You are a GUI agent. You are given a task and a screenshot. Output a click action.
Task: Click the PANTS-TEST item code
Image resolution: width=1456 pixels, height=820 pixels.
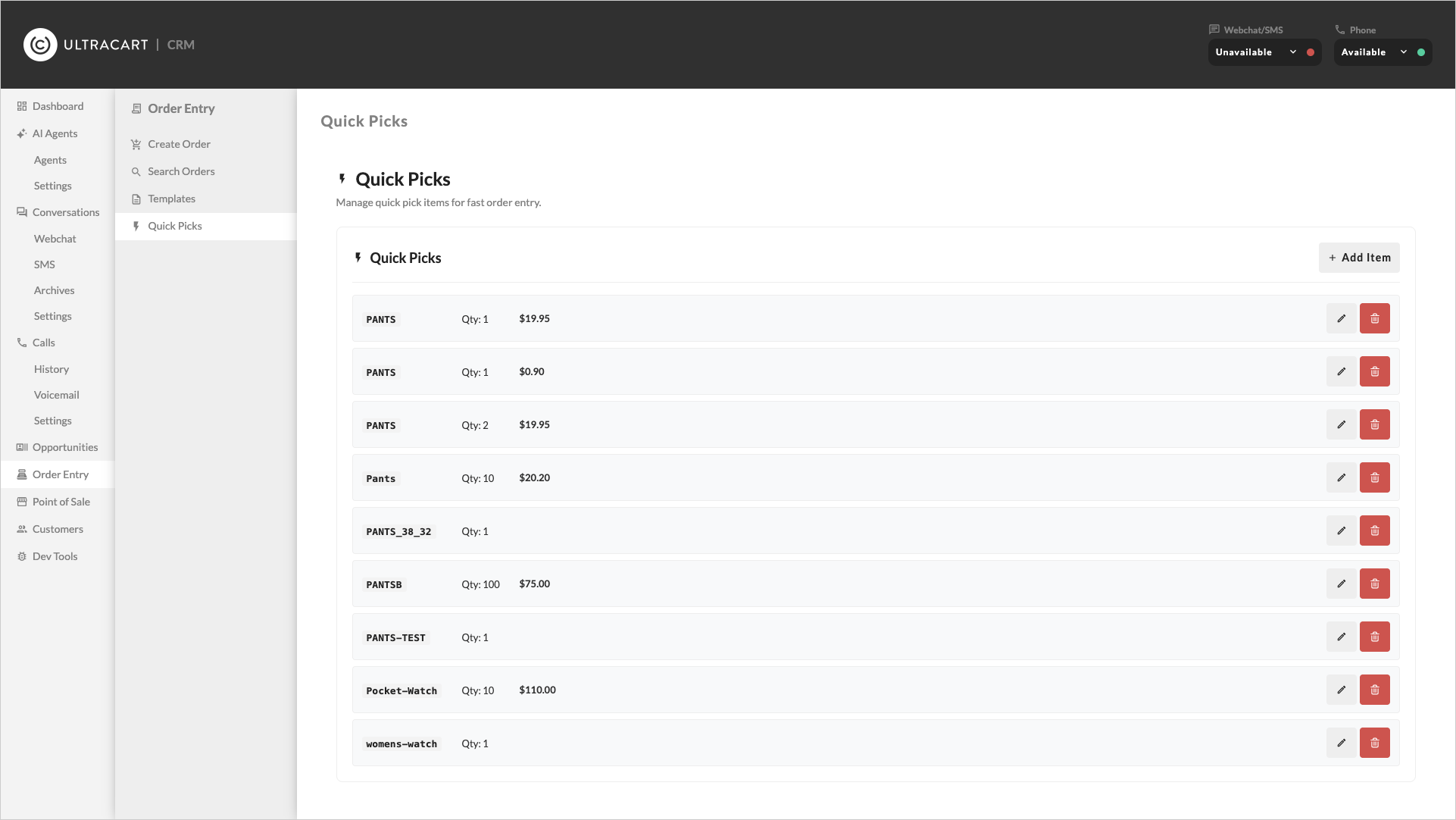(x=395, y=637)
